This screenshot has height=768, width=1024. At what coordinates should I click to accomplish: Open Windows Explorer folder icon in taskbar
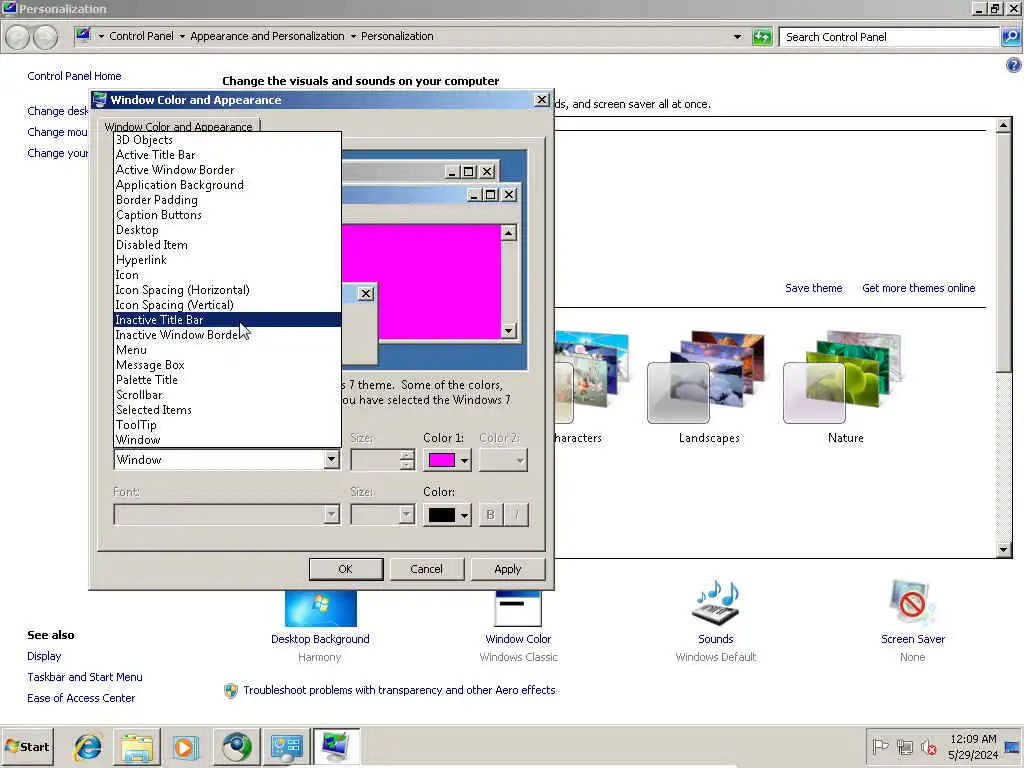click(136, 746)
